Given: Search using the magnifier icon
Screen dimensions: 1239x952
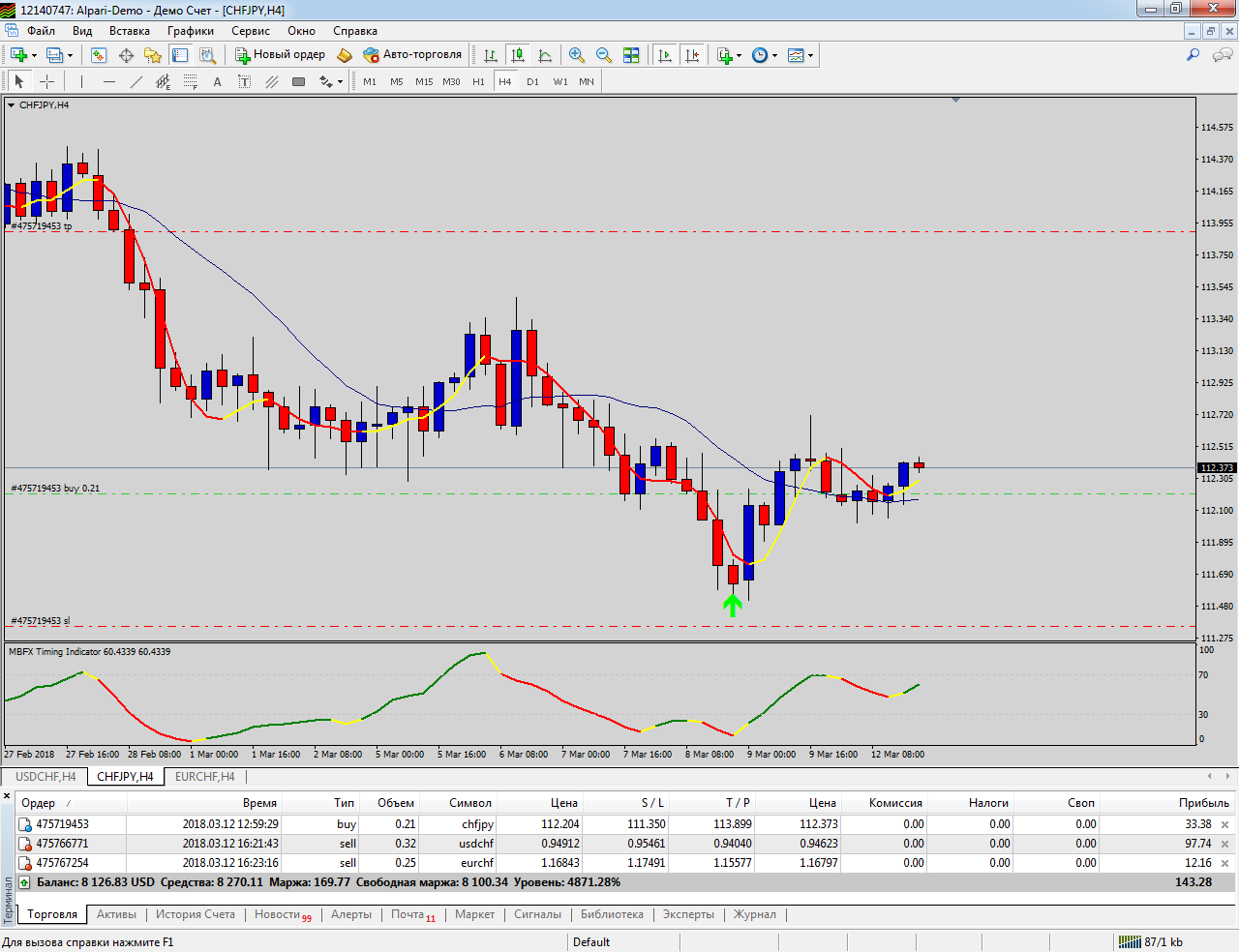Looking at the screenshot, I should tap(1194, 55).
